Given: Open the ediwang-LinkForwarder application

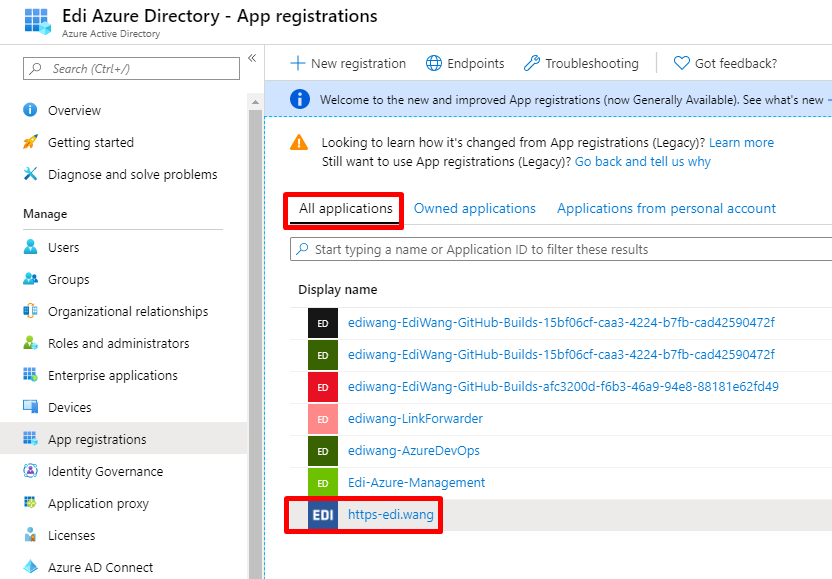Looking at the screenshot, I should (x=415, y=419).
